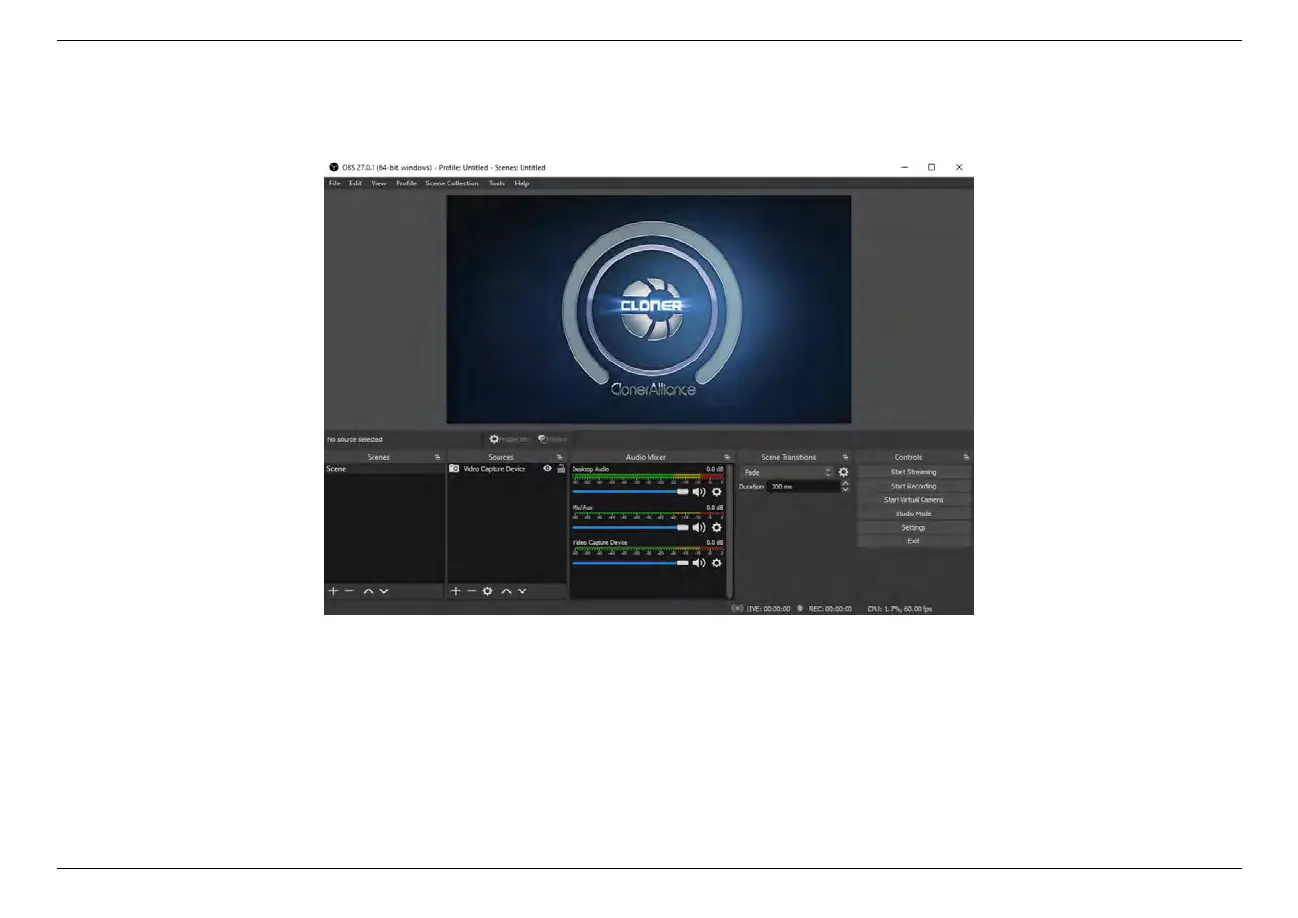Click Start Streaming
This screenshot has height=918, width=1298.
click(913, 472)
